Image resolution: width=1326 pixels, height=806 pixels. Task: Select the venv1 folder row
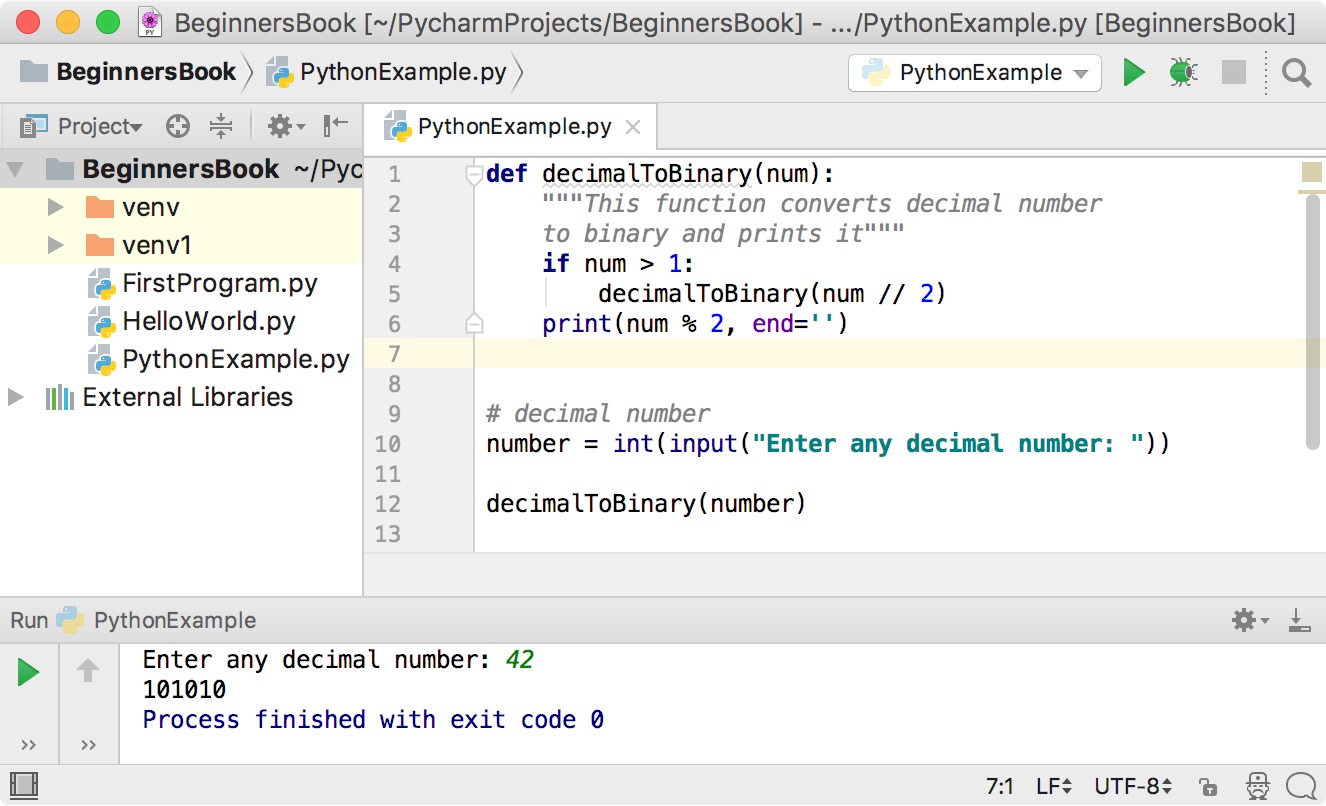pos(181,246)
